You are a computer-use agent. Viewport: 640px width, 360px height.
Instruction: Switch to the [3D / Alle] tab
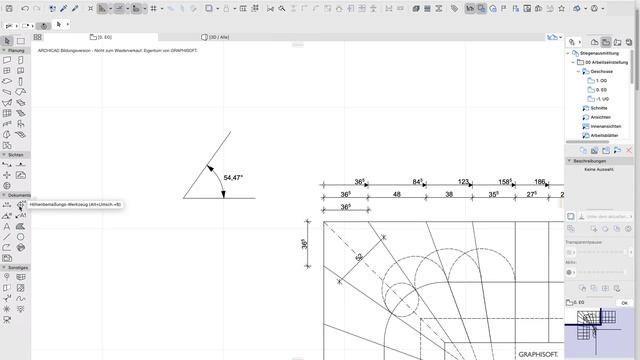215,37
